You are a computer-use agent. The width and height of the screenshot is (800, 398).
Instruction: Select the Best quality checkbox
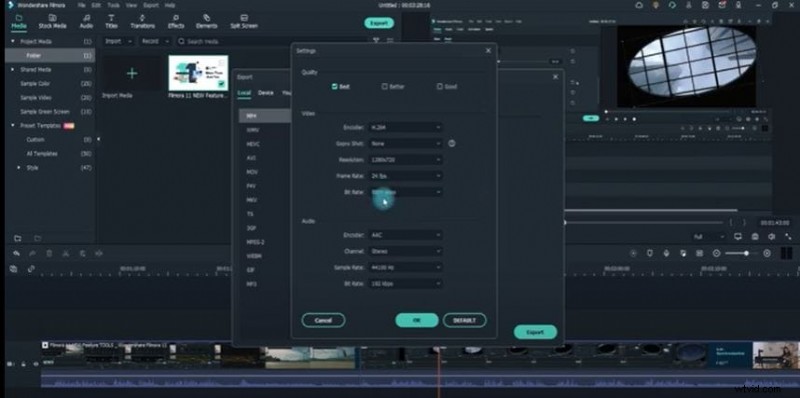tap(335, 87)
